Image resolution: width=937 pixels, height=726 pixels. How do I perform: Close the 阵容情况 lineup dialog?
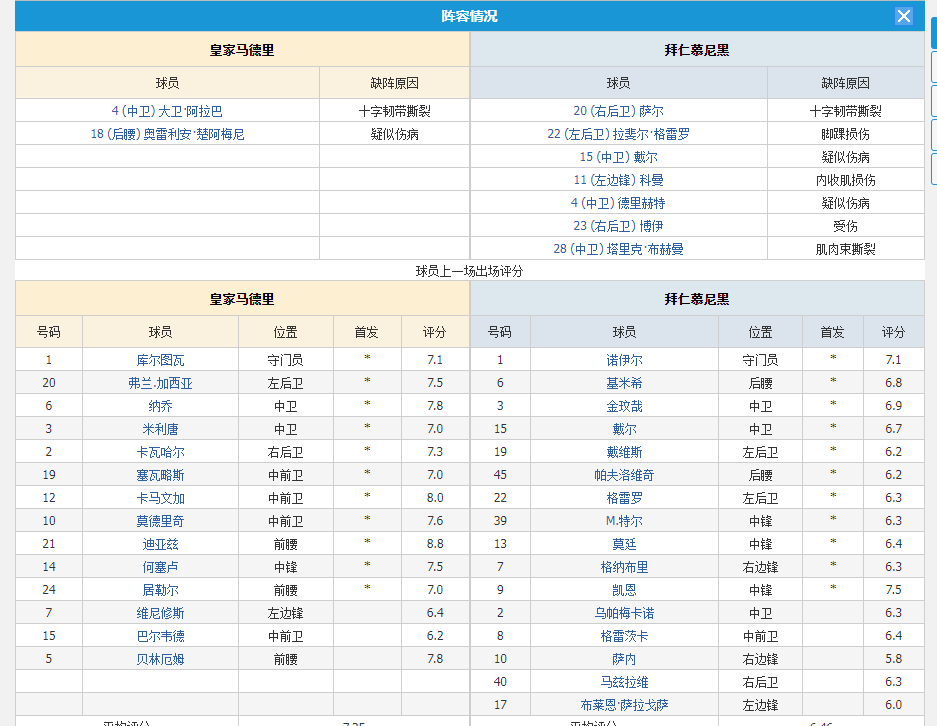tap(904, 16)
